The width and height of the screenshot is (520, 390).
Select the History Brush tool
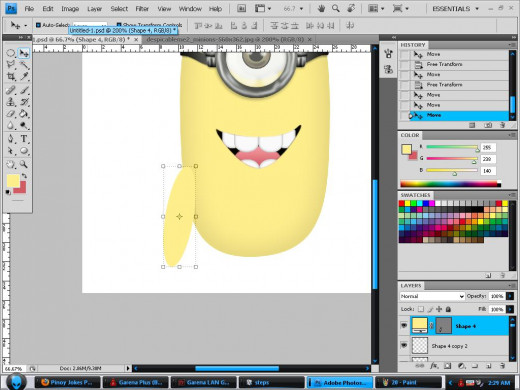[24, 102]
